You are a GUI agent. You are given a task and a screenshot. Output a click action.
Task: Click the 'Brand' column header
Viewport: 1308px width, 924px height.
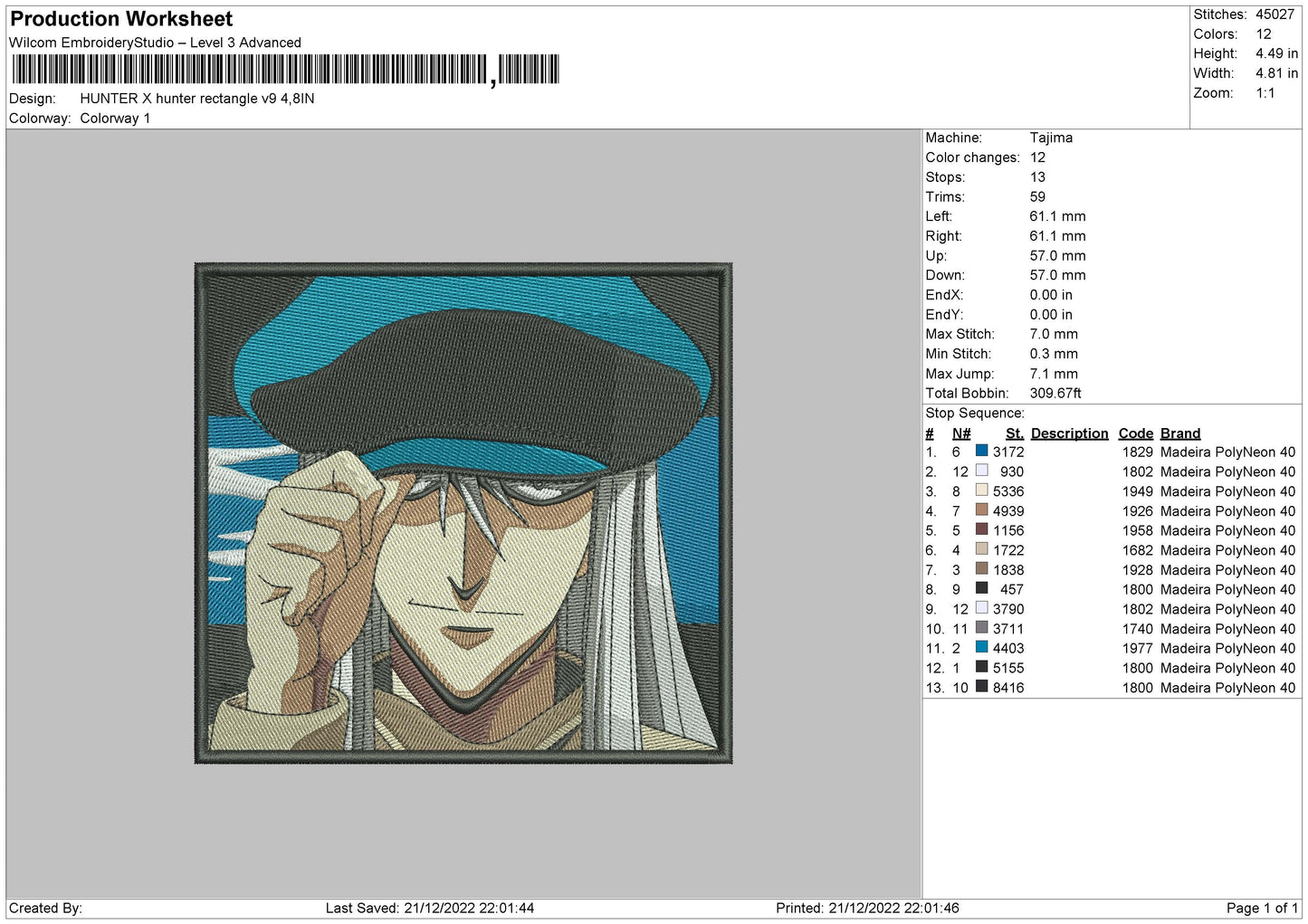[1180, 433]
